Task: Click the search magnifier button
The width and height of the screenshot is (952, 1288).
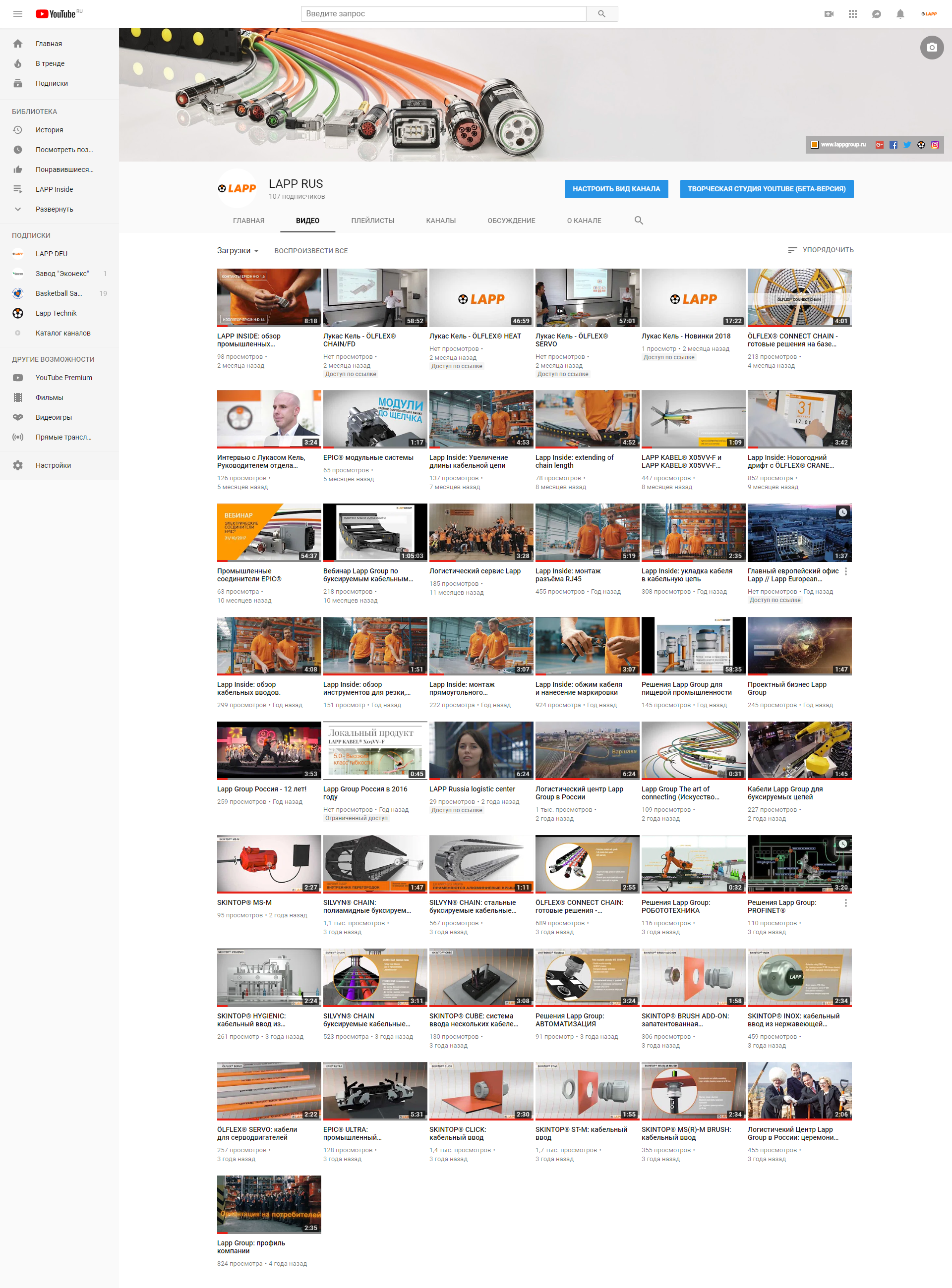Action: [601, 14]
